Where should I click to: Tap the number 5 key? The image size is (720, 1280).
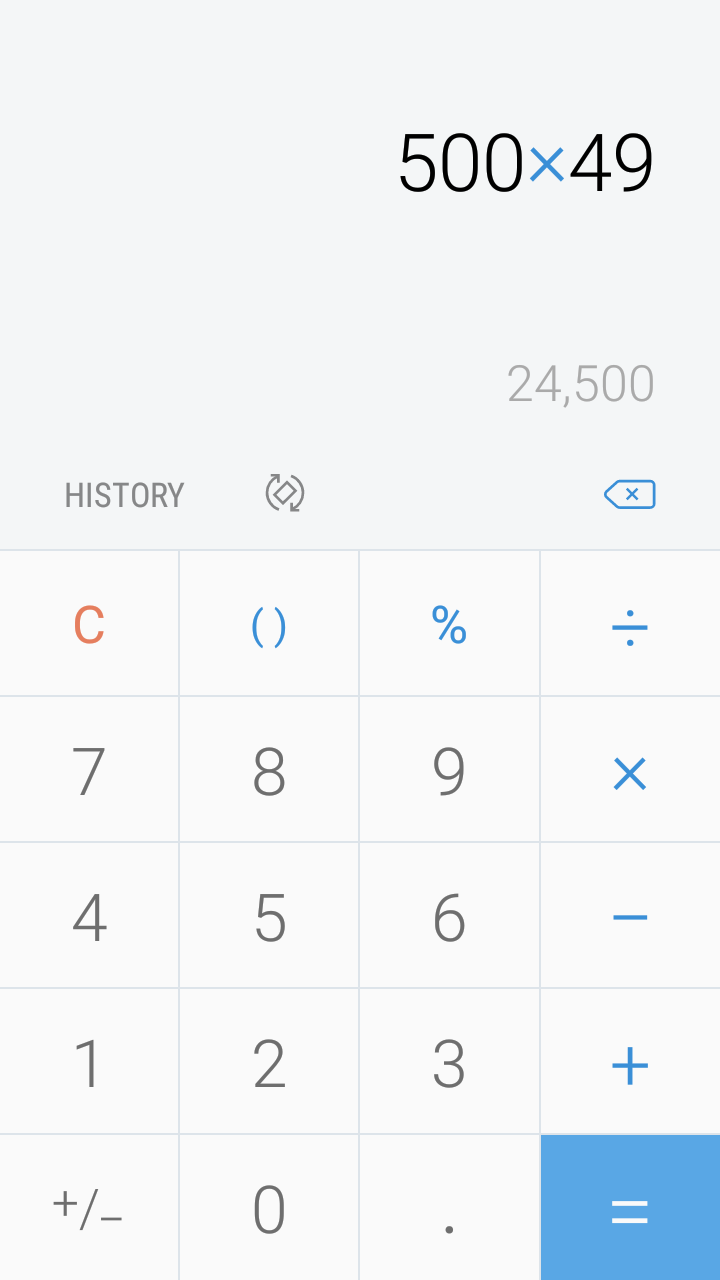[x=269, y=916]
